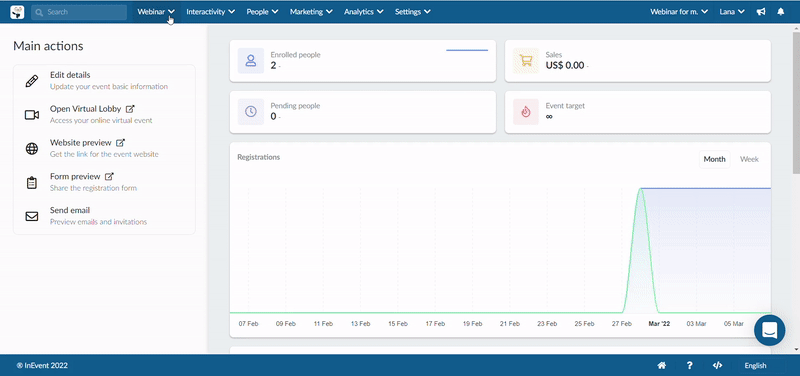Click the globe Website preview icon
The width and height of the screenshot is (800, 376).
click(32, 148)
